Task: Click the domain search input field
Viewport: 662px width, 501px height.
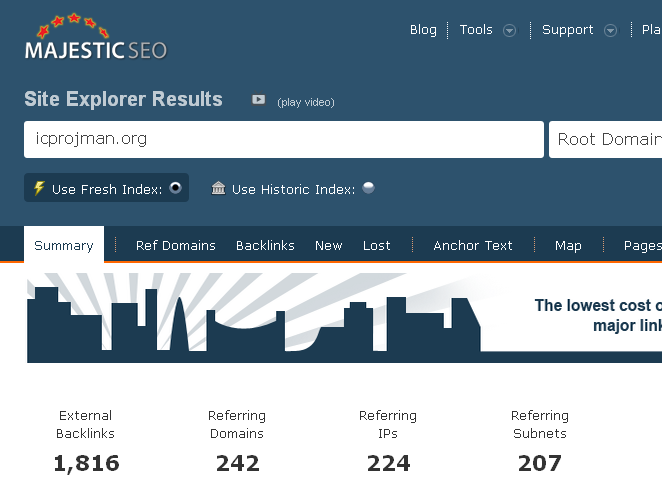Action: [x=283, y=140]
